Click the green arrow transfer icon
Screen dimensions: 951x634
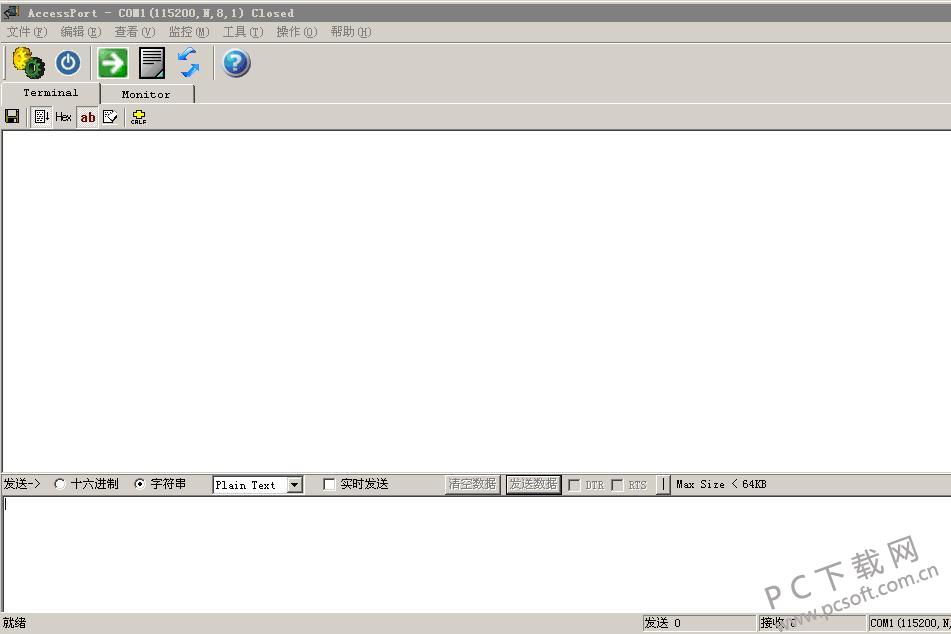tap(113, 62)
